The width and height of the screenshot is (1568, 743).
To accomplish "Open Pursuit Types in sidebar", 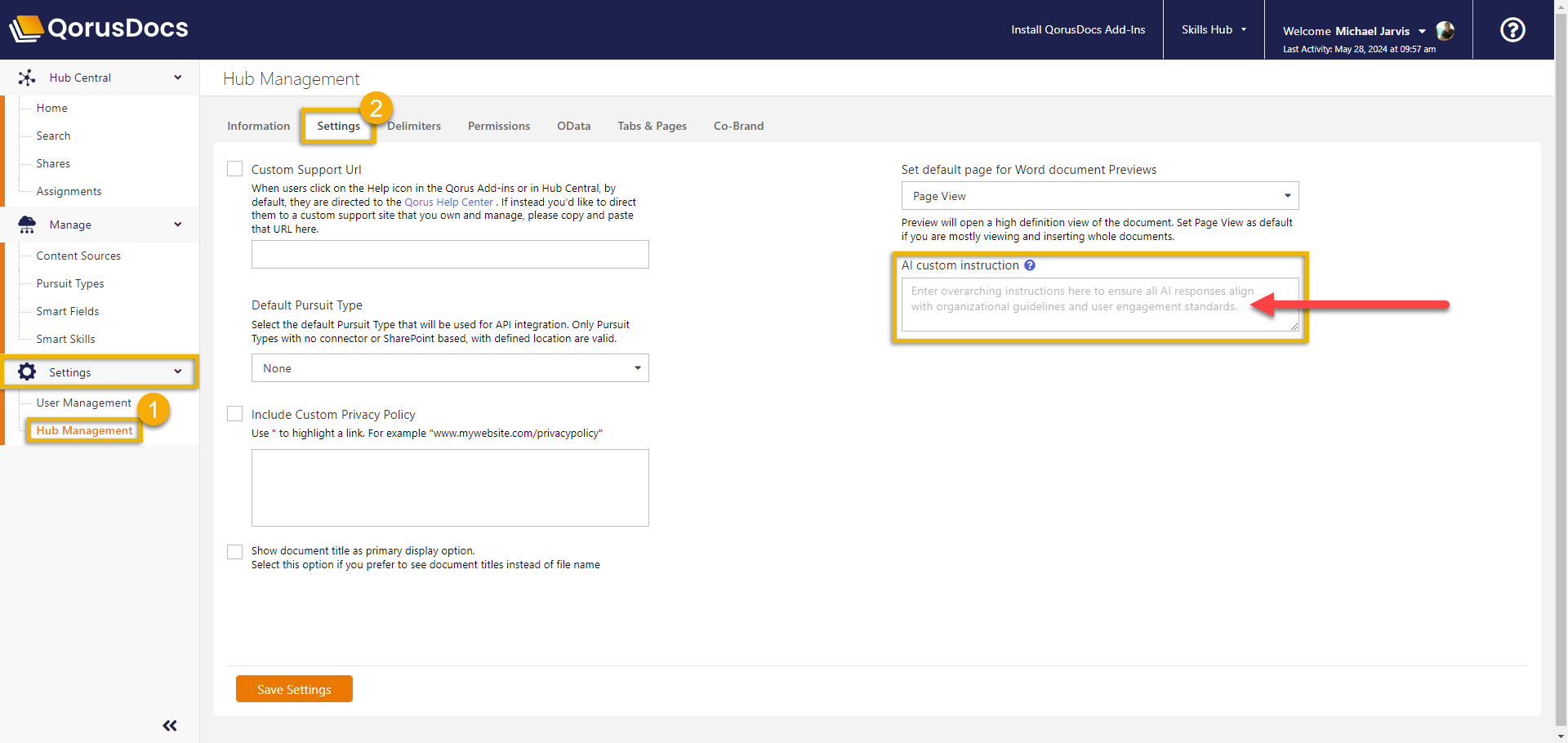I will pos(70,283).
